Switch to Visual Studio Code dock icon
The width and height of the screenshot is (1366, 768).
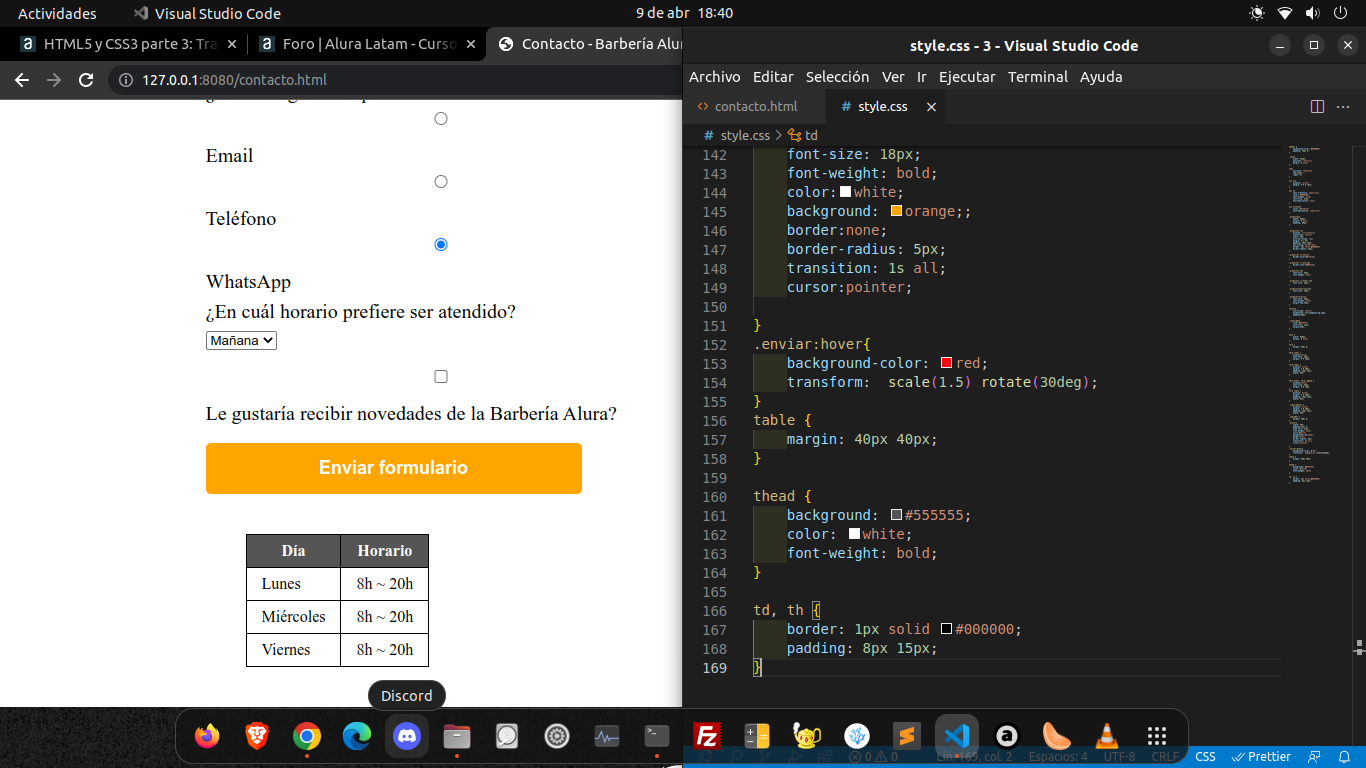click(x=957, y=736)
